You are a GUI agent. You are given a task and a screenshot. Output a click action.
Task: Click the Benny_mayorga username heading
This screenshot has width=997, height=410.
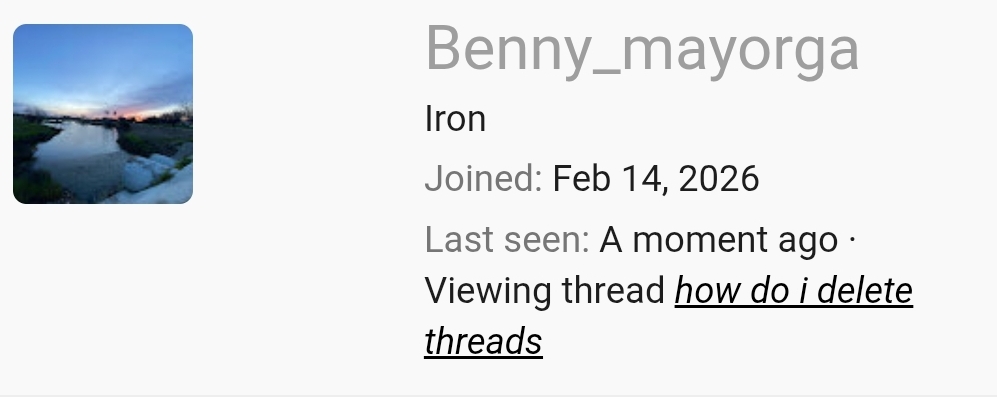click(x=642, y=50)
